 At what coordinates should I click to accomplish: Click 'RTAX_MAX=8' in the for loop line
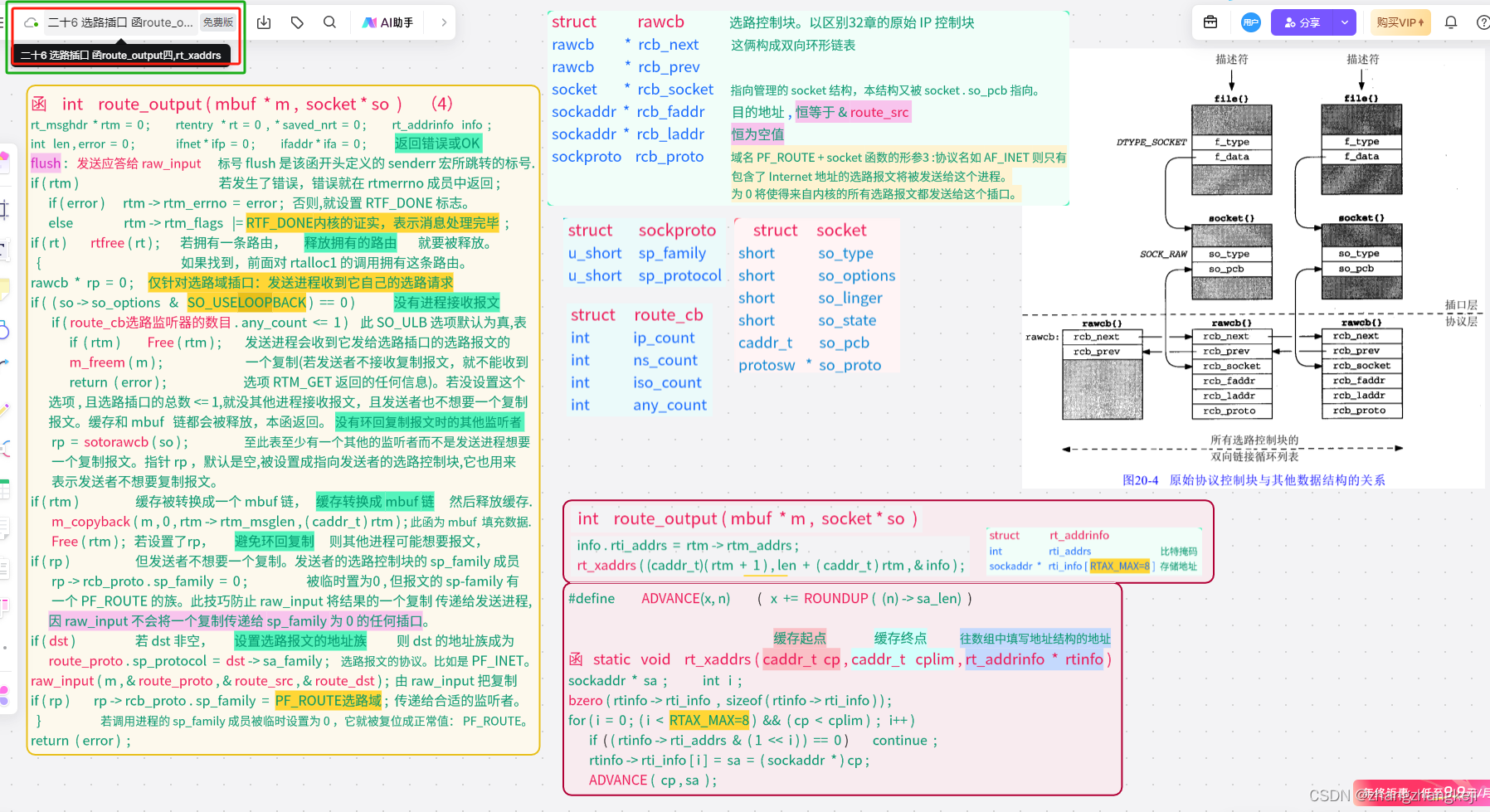(x=709, y=721)
